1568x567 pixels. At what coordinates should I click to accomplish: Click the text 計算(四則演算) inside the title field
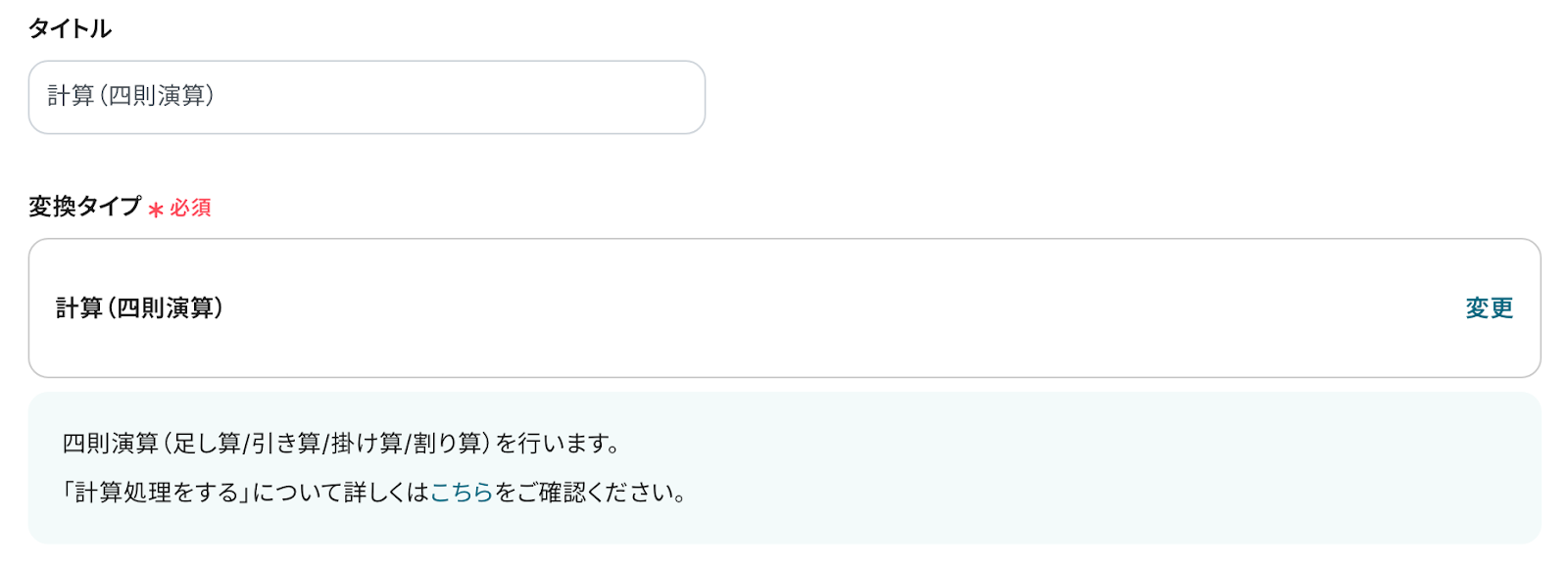[x=130, y=95]
